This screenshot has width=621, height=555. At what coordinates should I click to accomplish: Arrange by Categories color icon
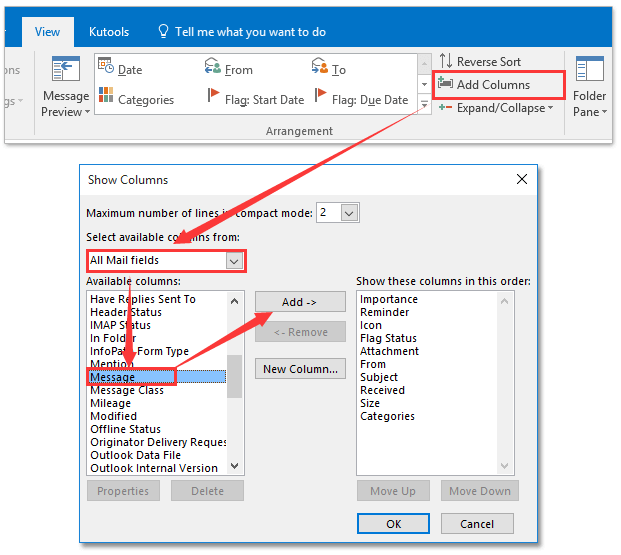(x=107, y=100)
